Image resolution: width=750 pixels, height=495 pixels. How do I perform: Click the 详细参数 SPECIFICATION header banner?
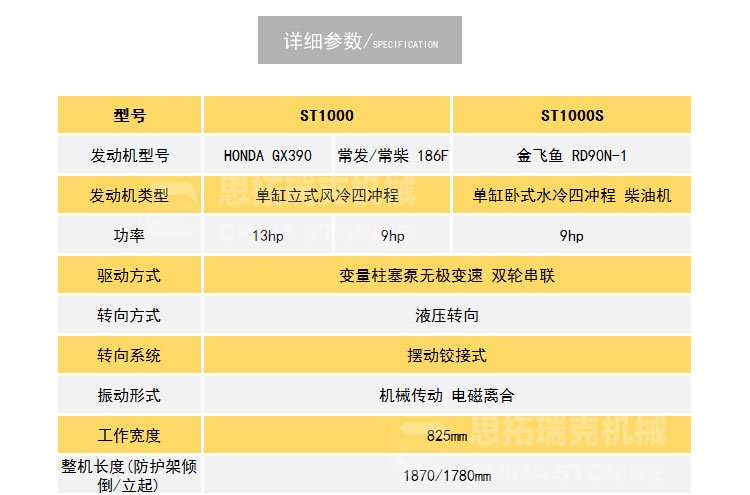360,41
